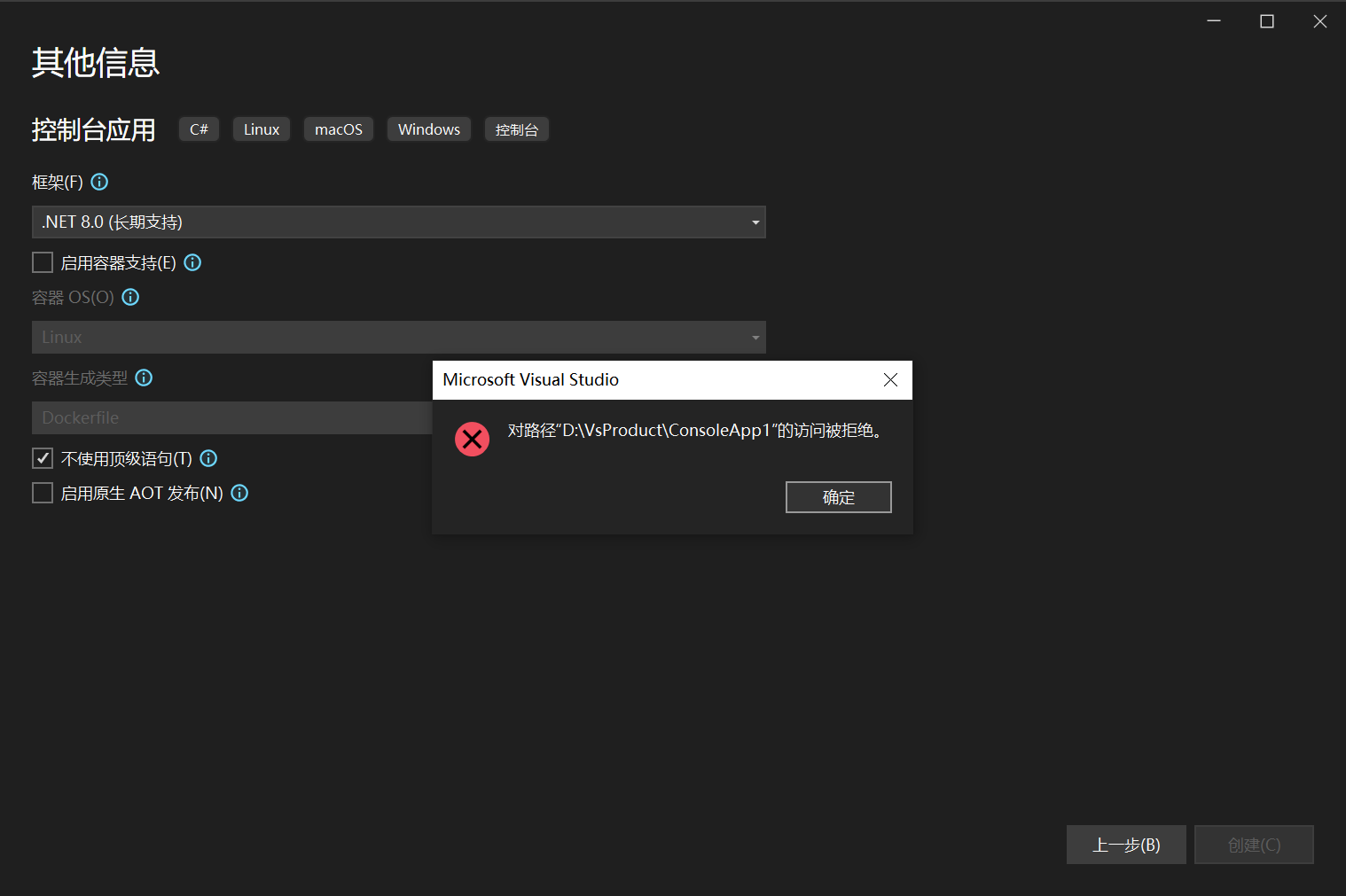Click the 其他信息 page heading
This screenshot has height=896, width=1346.
pos(96,63)
